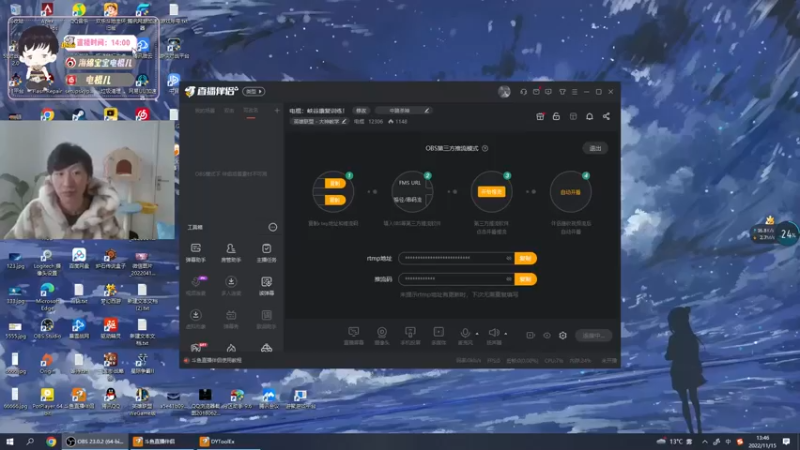The image size is (800, 450).
Task: Click the help icon beside OBS第三方推流模式
Action: pos(485,148)
